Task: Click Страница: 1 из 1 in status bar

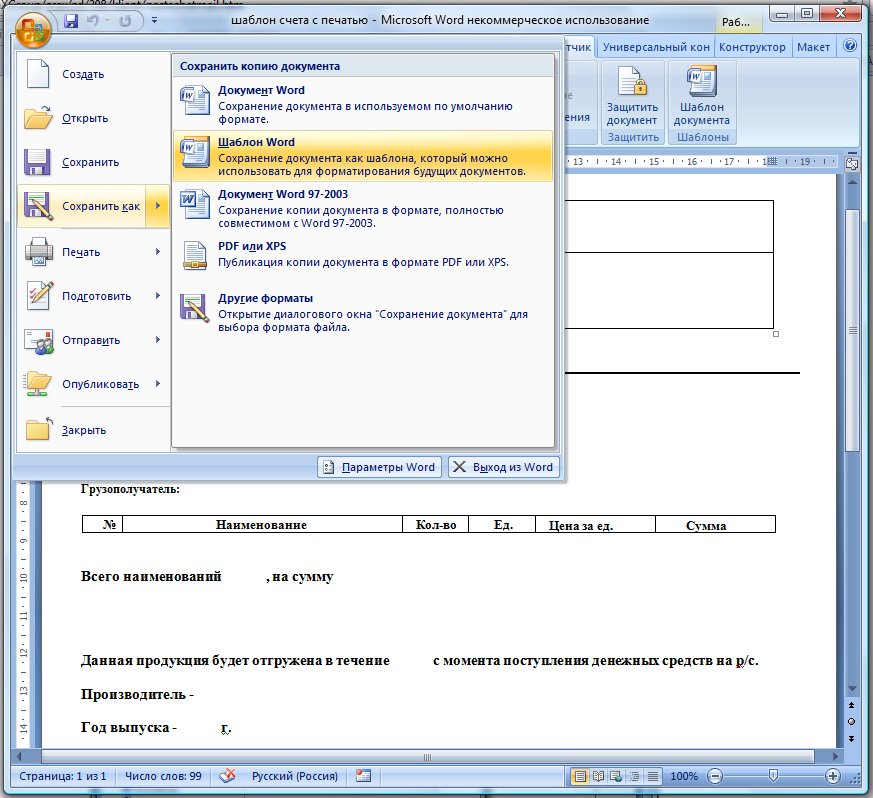Action: tap(62, 776)
